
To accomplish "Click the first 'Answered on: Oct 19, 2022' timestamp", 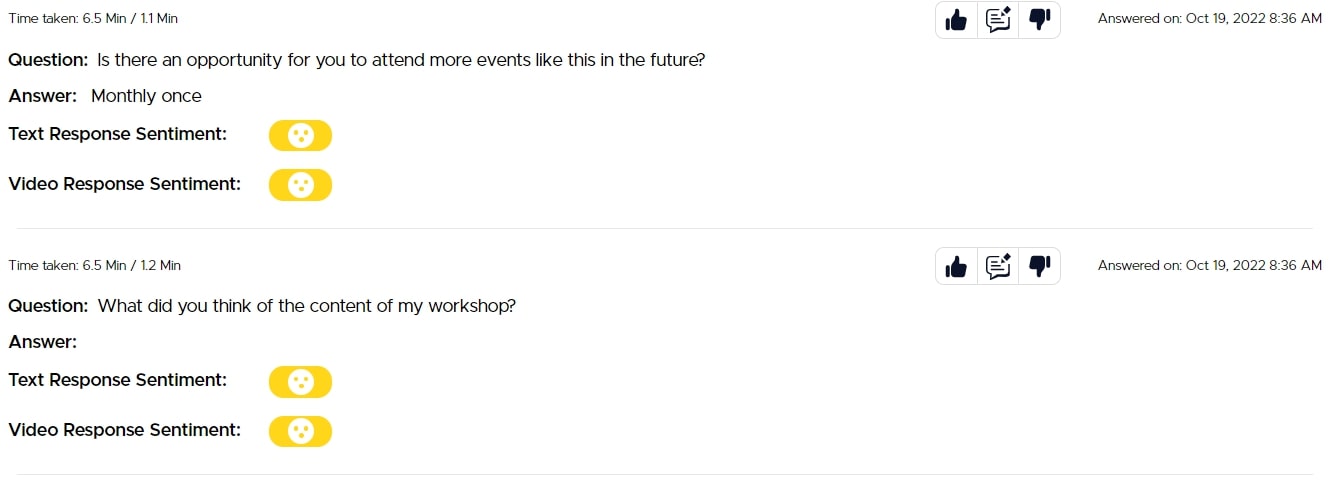I will (1209, 19).
